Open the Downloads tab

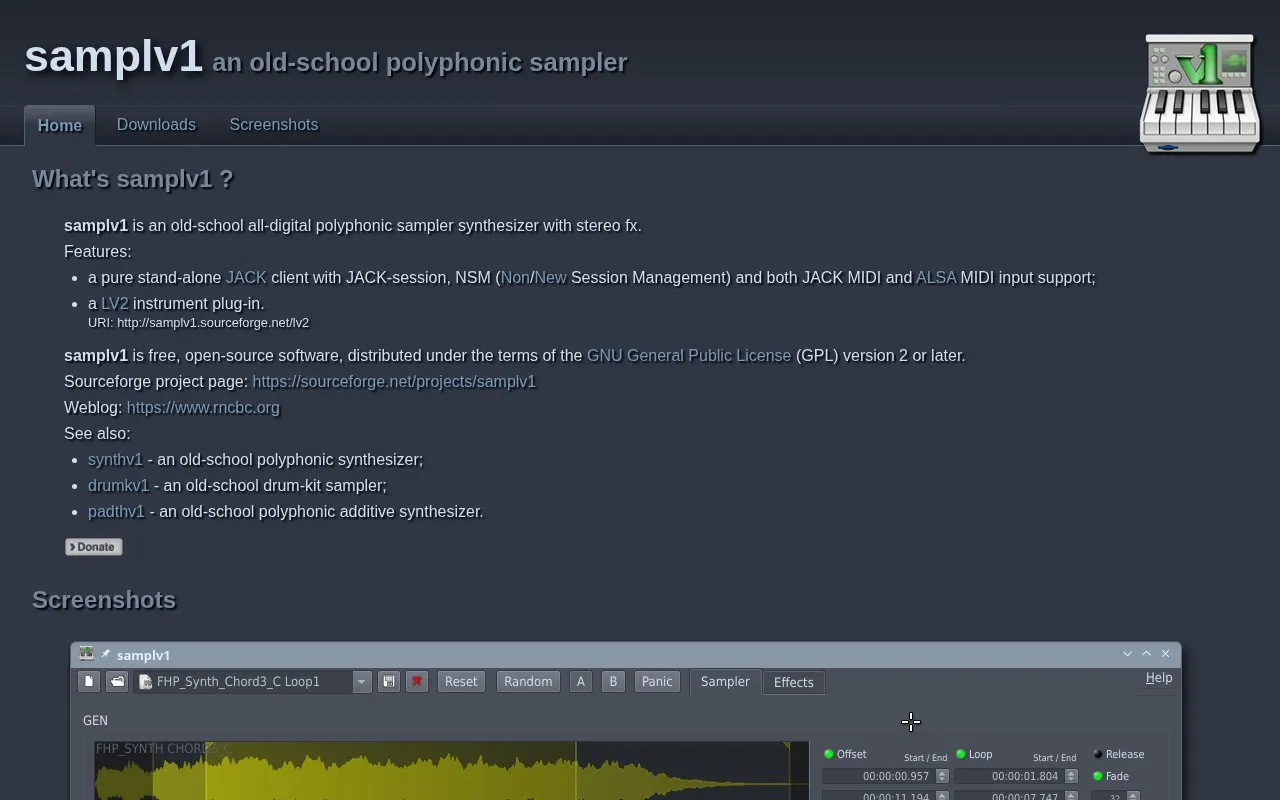coord(156,124)
